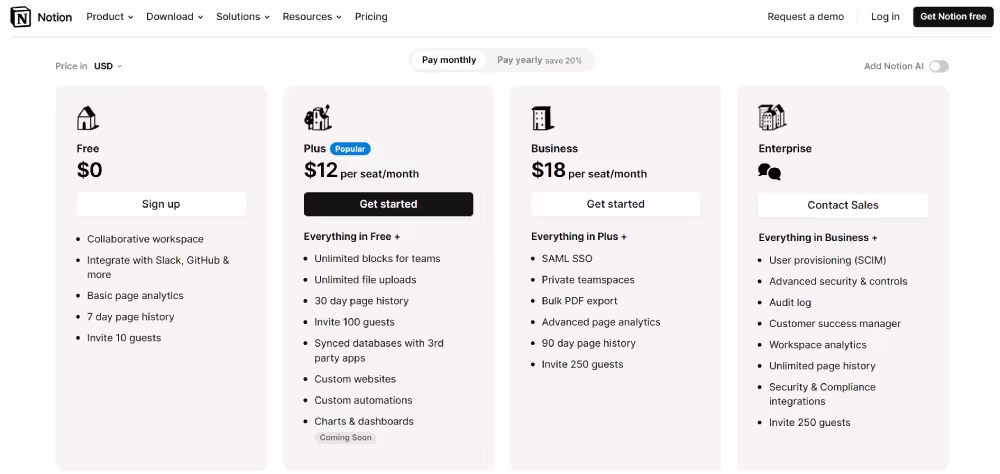Click the Popular badge on Plus
Viewport: 1000px width, 474px height.
pos(350,149)
